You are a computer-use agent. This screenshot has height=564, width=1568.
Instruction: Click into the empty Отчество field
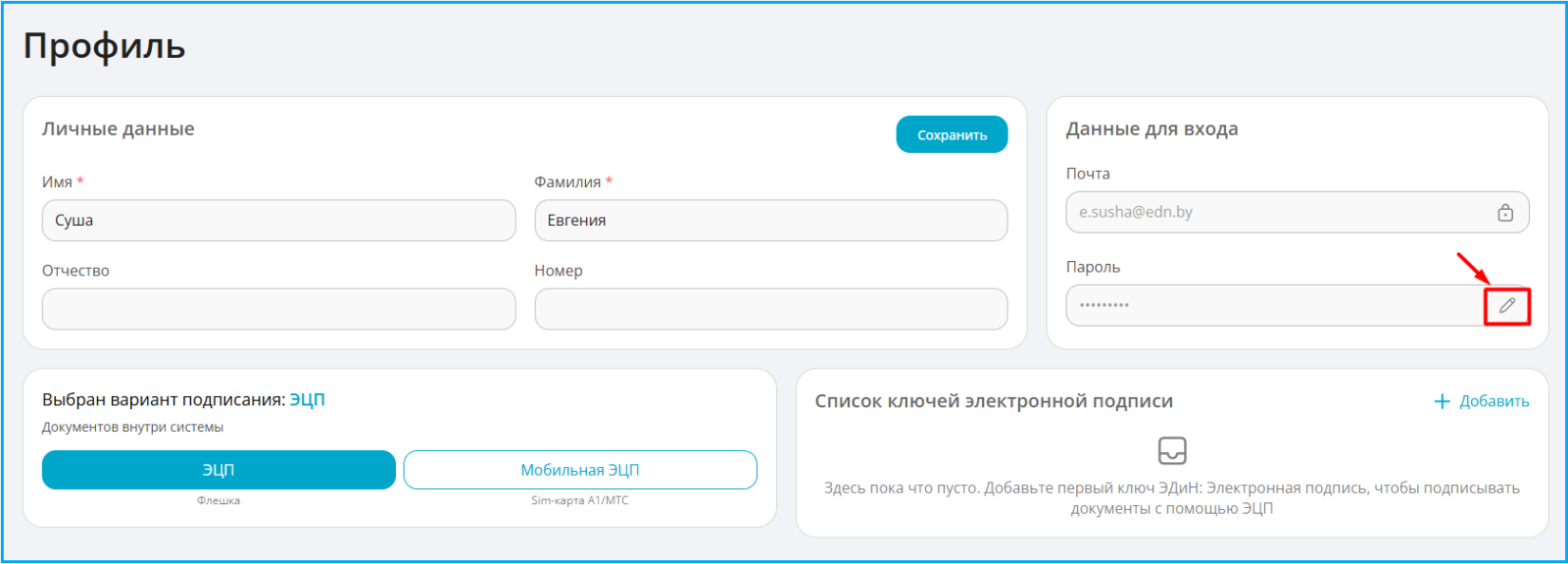278,309
